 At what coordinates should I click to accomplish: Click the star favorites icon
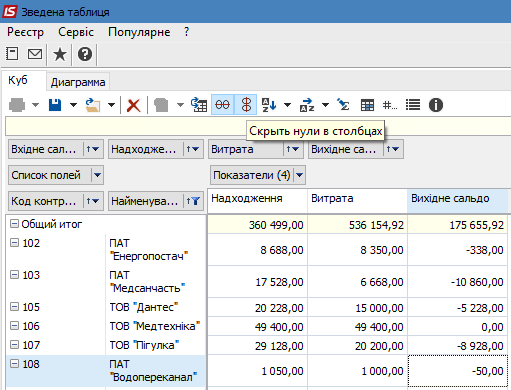60,54
